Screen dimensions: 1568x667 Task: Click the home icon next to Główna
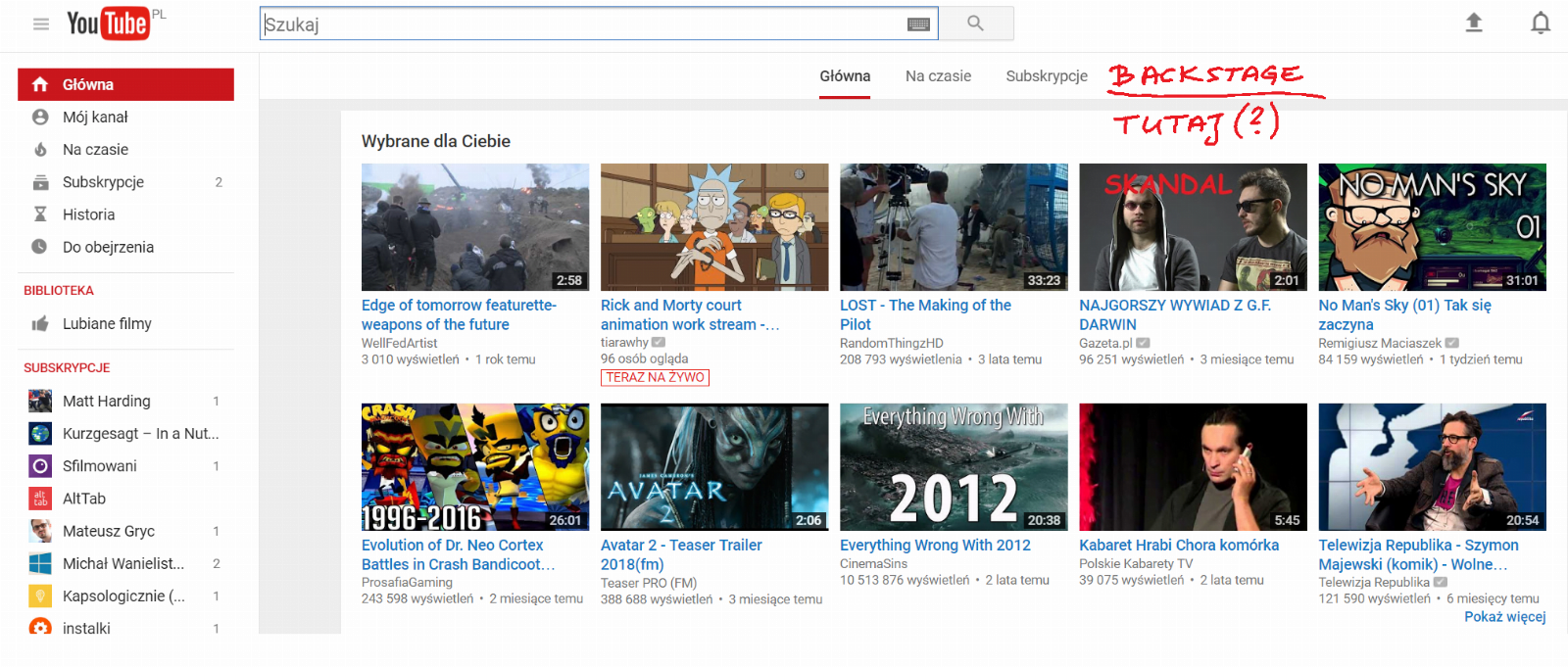click(40, 84)
